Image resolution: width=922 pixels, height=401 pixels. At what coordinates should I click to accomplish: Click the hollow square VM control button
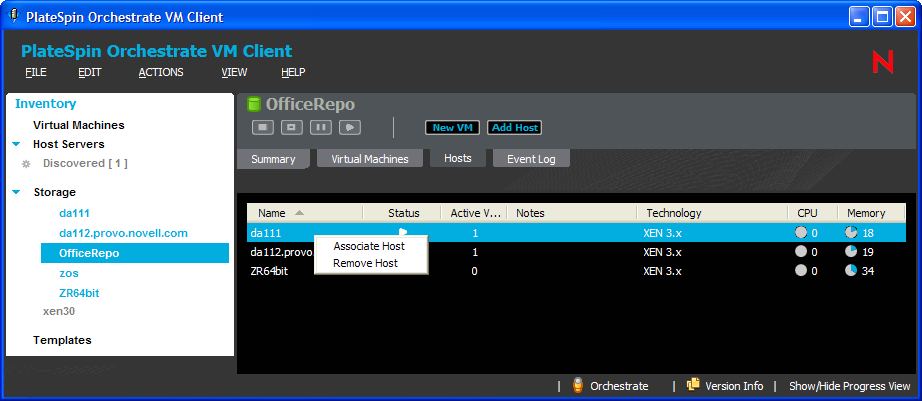point(292,128)
